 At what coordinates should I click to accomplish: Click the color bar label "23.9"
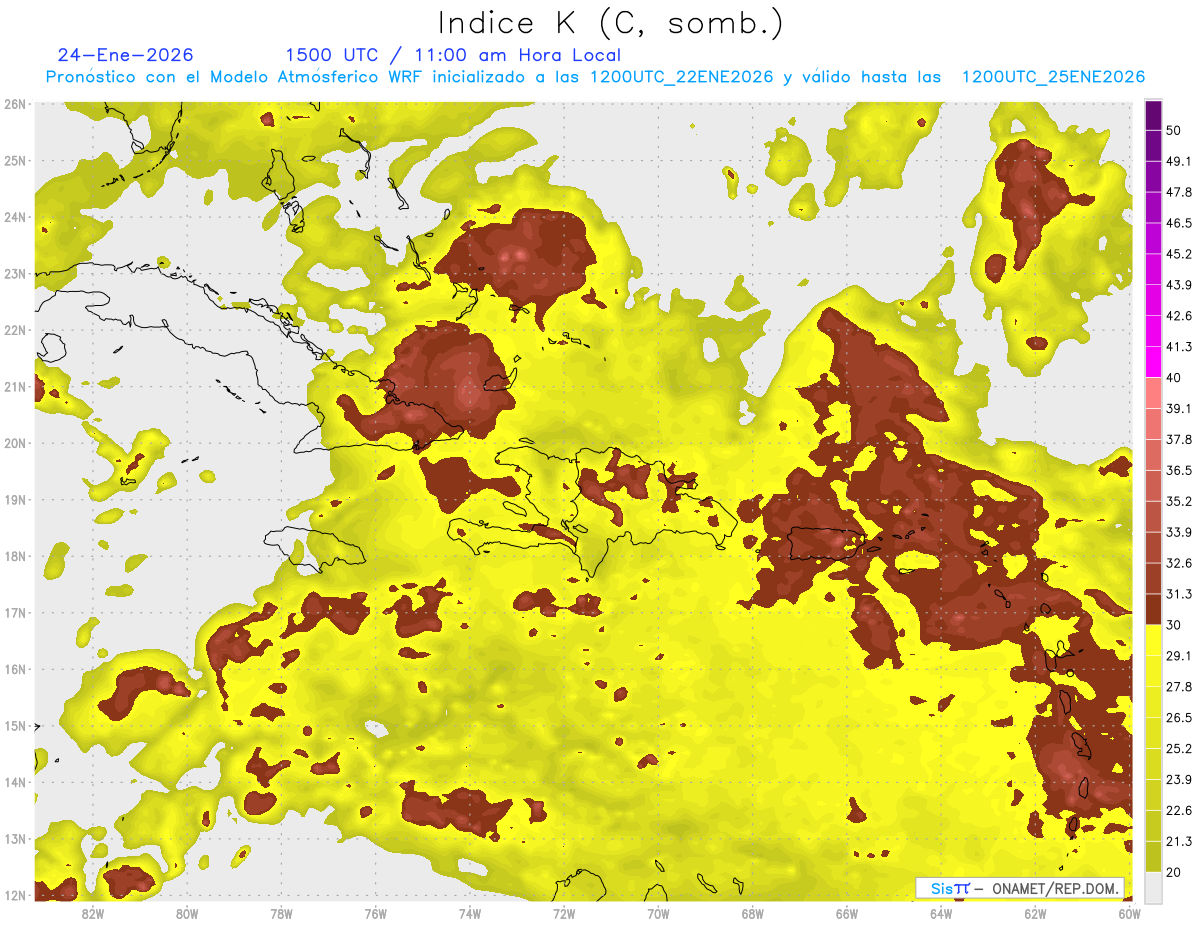coord(1178,779)
